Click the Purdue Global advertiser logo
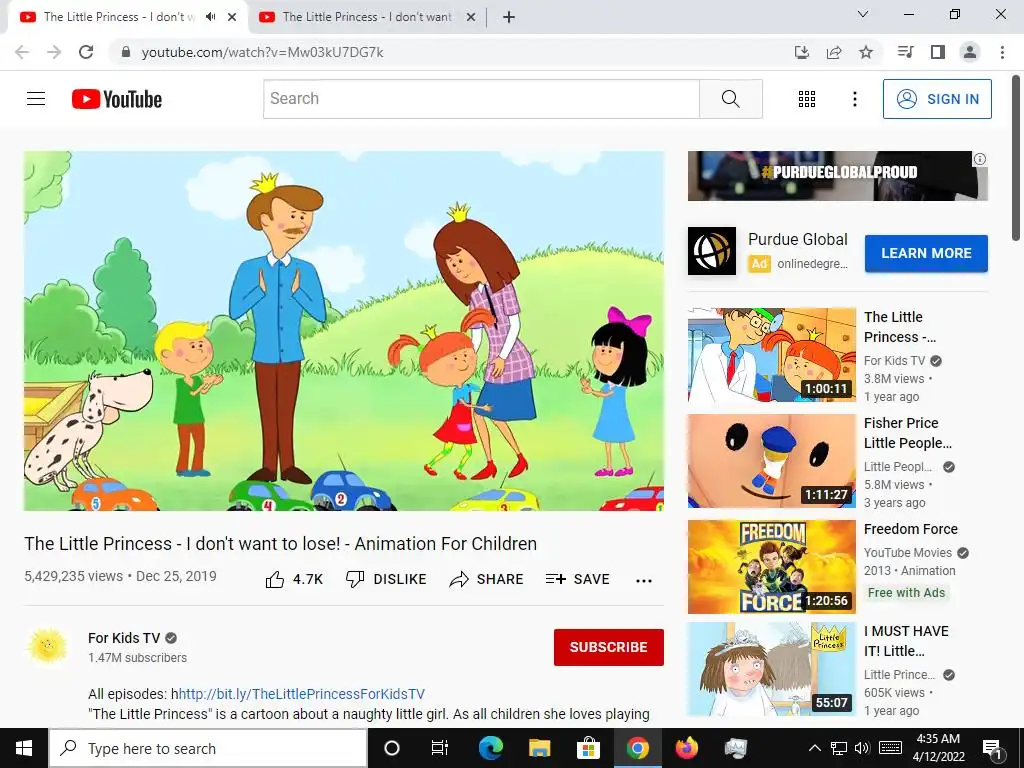Viewport: 1024px width, 768px height. (712, 251)
